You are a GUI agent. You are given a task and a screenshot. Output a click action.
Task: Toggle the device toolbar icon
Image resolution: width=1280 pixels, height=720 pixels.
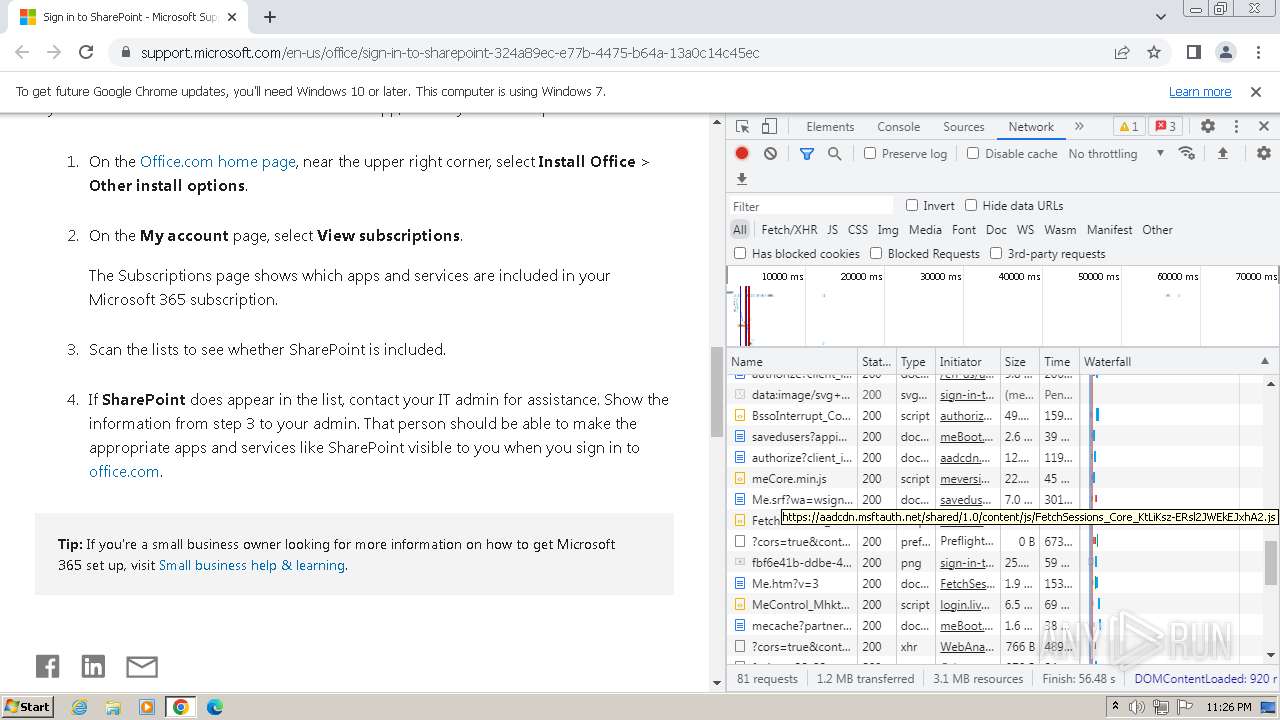[x=769, y=127]
